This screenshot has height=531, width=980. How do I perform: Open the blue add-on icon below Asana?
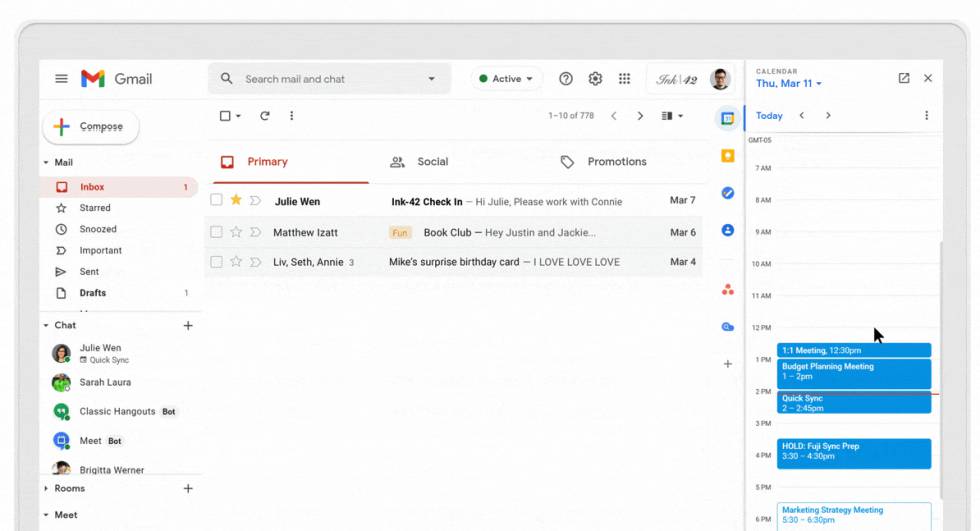[x=728, y=327]
